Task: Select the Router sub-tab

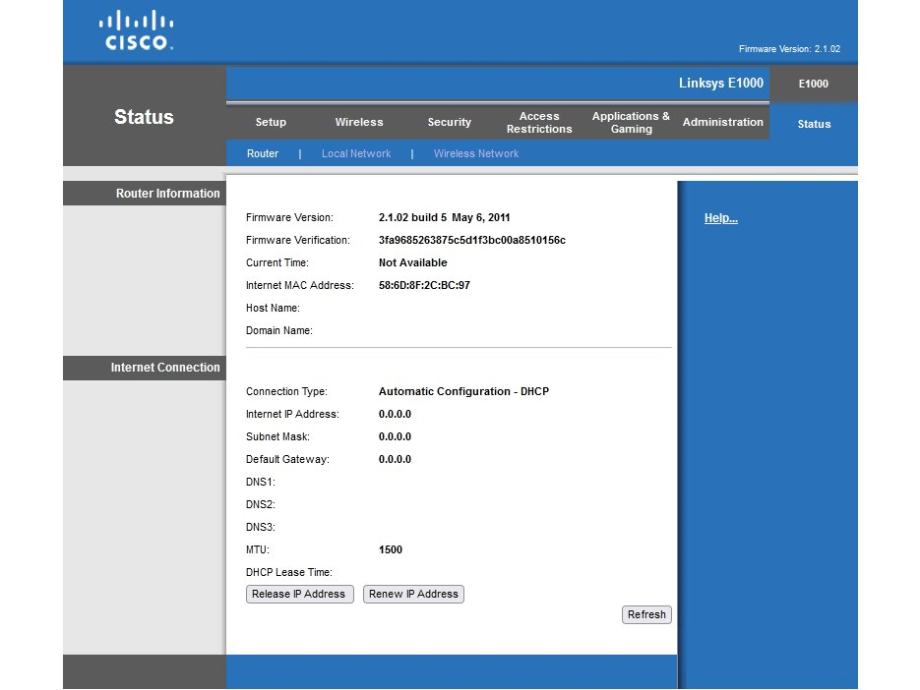Action: tap(263, 154)
